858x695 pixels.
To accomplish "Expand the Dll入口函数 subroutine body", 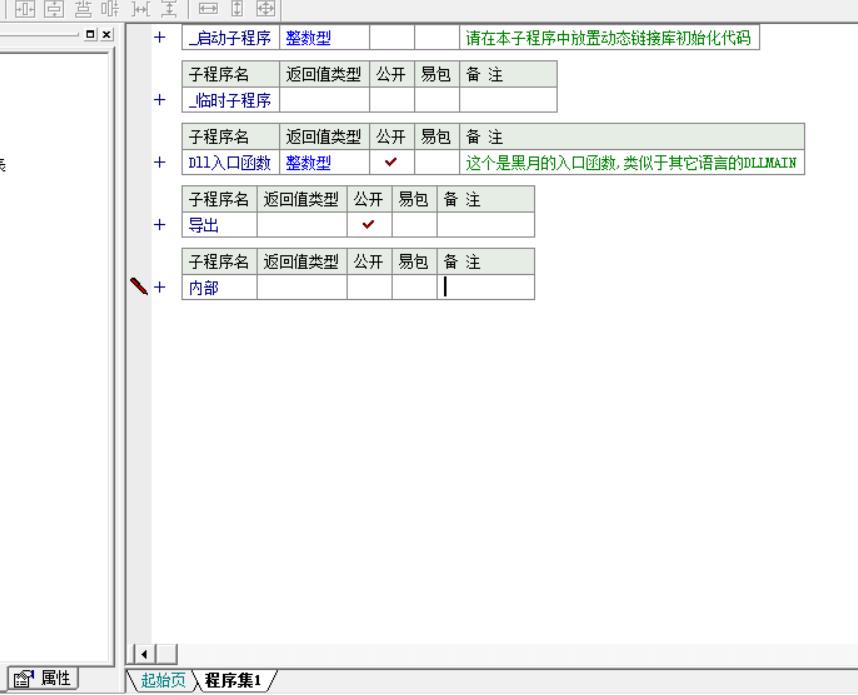I will tap(159, 162).
